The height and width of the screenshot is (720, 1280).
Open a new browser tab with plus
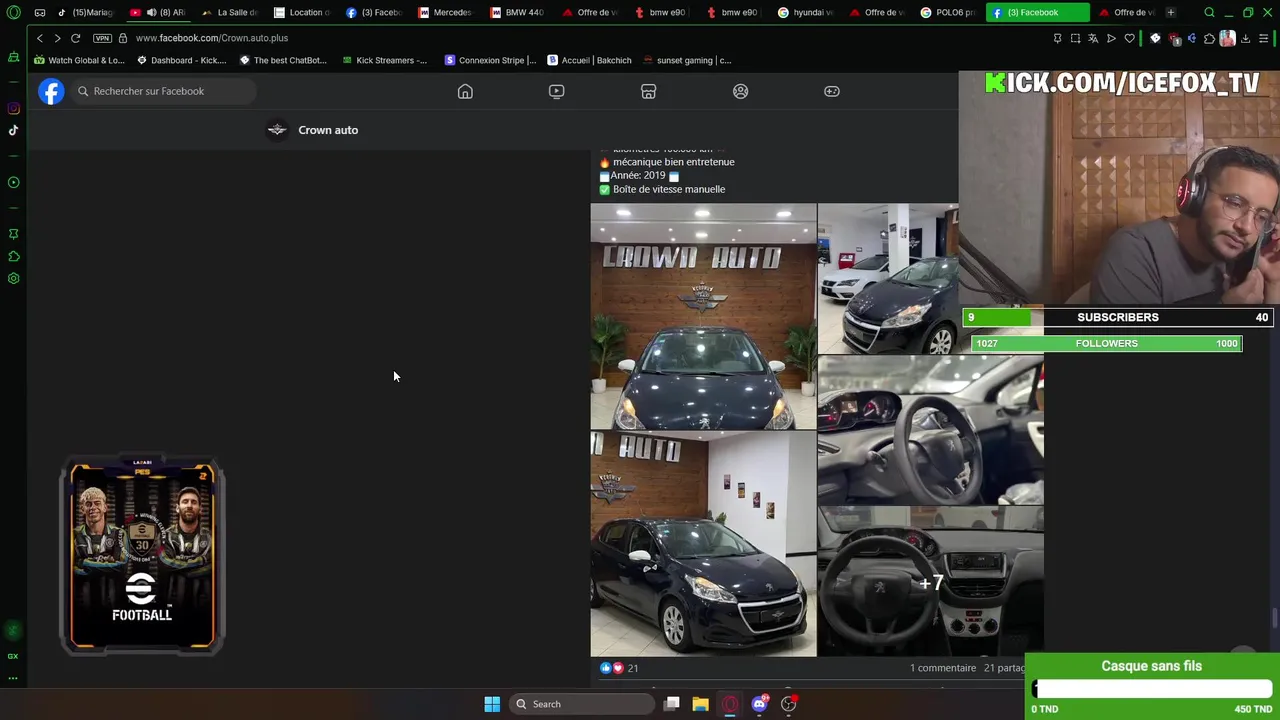click(x=1171, y=13)
